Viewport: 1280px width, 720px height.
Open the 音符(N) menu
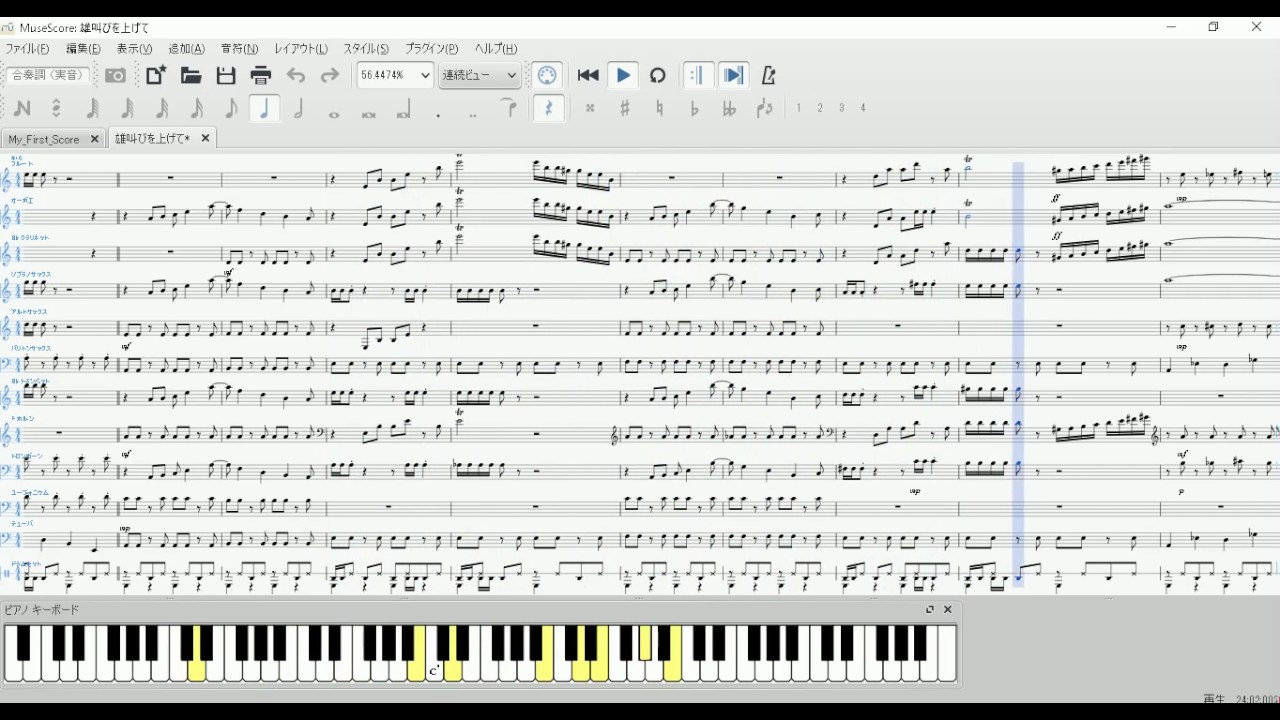(240, 48)
